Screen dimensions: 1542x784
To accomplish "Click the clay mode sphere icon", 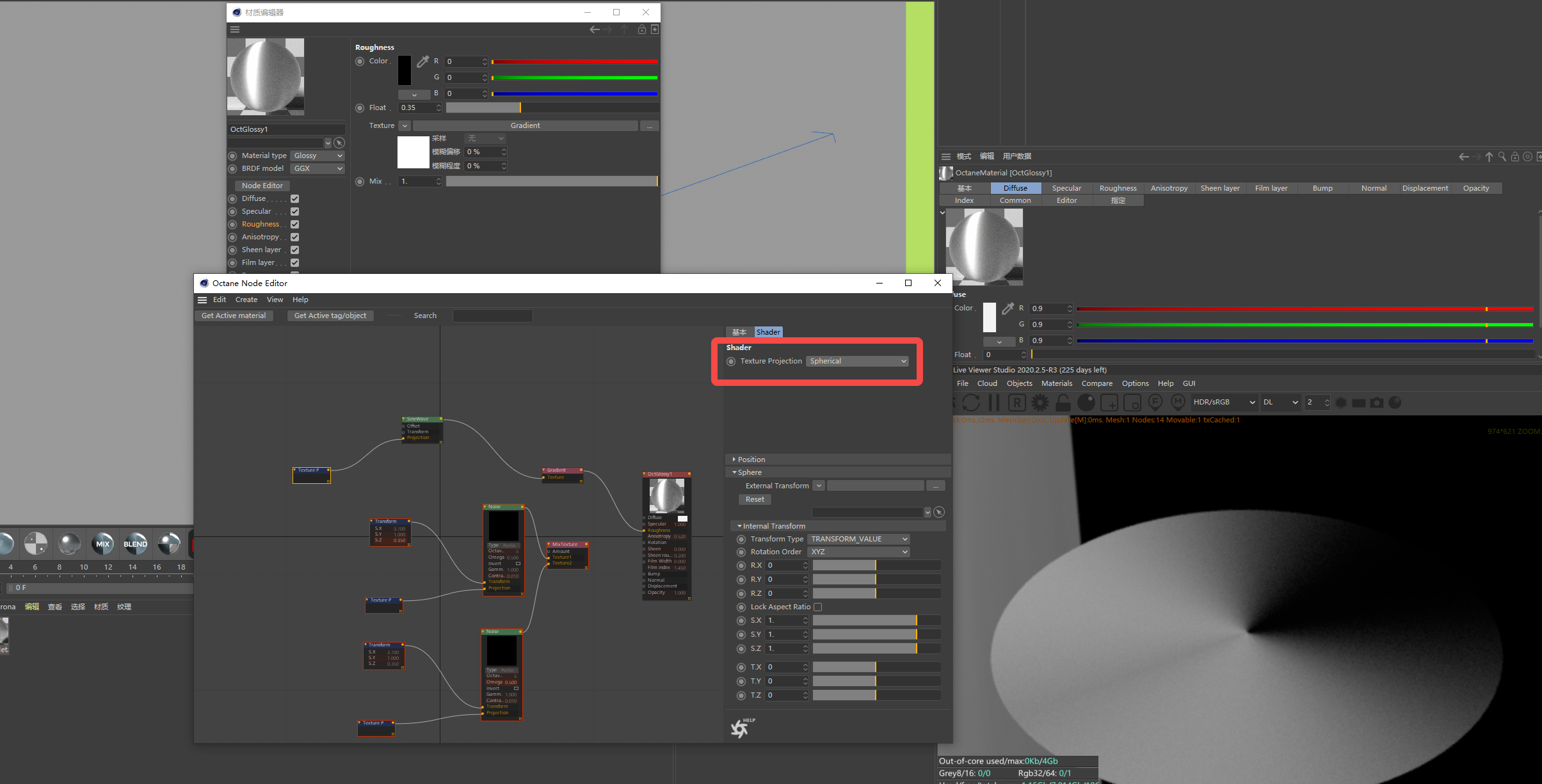I will (x=1086, y=403).
